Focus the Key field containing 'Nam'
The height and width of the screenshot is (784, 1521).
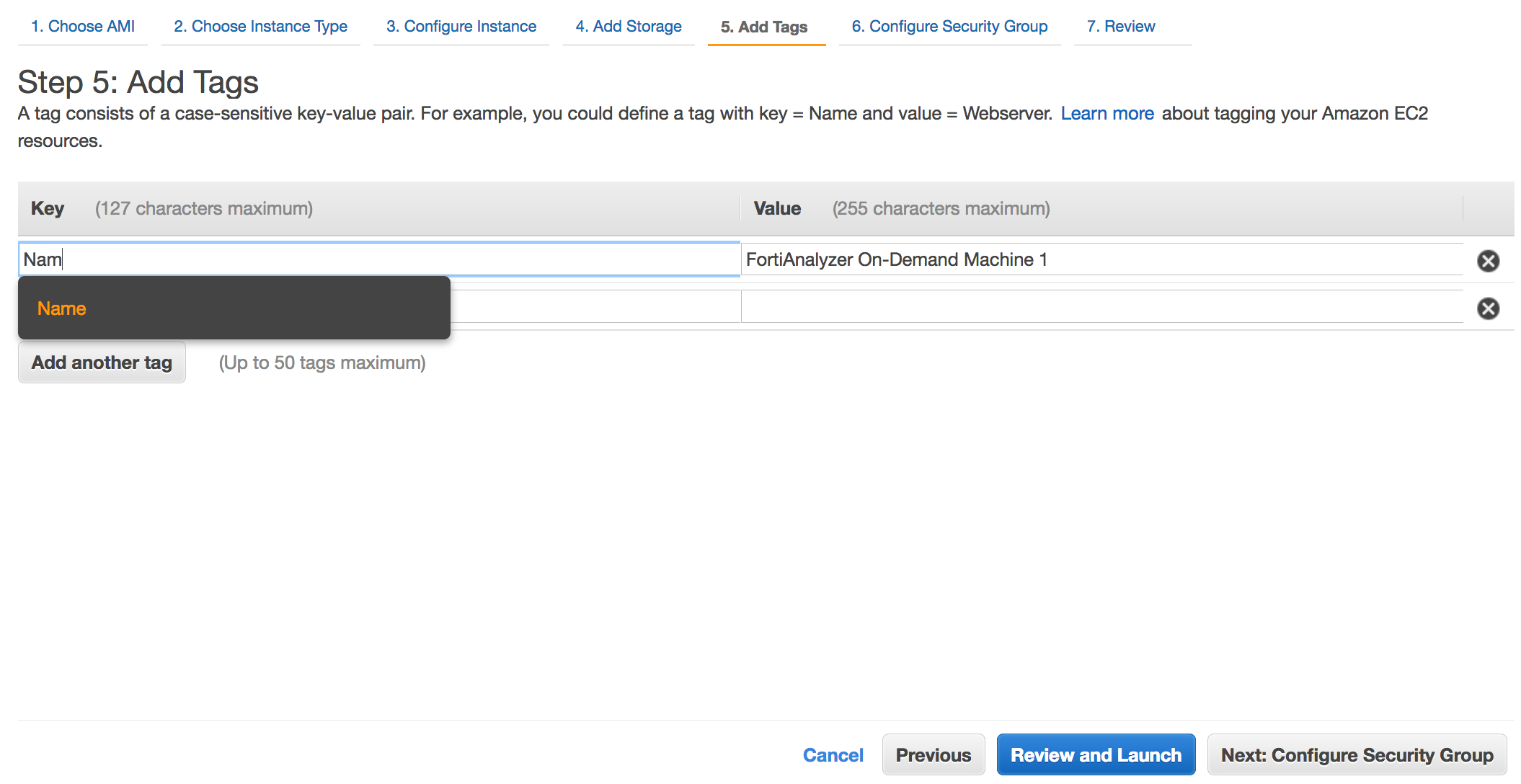coord(378,259)
